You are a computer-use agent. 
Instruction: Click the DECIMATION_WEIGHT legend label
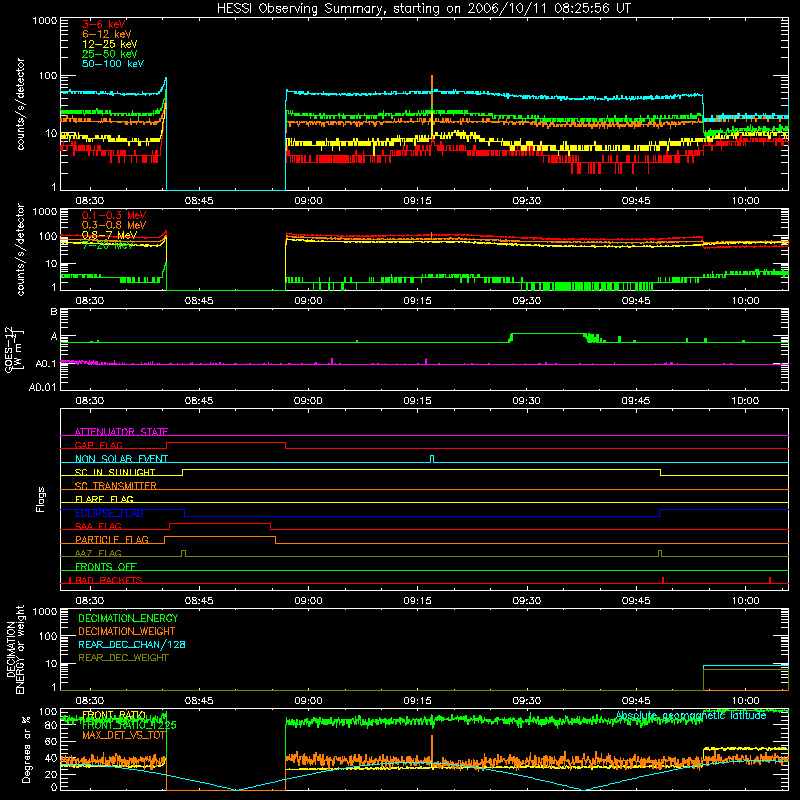pos(127,631)
